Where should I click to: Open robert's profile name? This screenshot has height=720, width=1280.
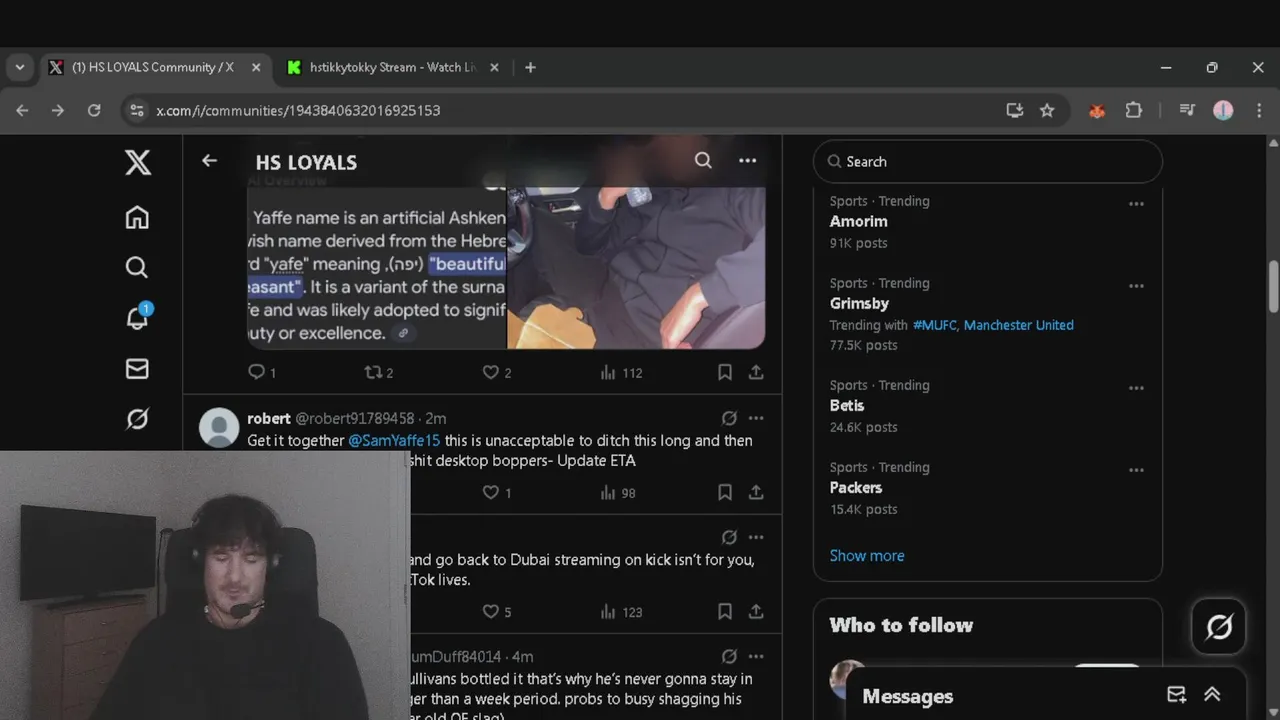coord(269,418)
